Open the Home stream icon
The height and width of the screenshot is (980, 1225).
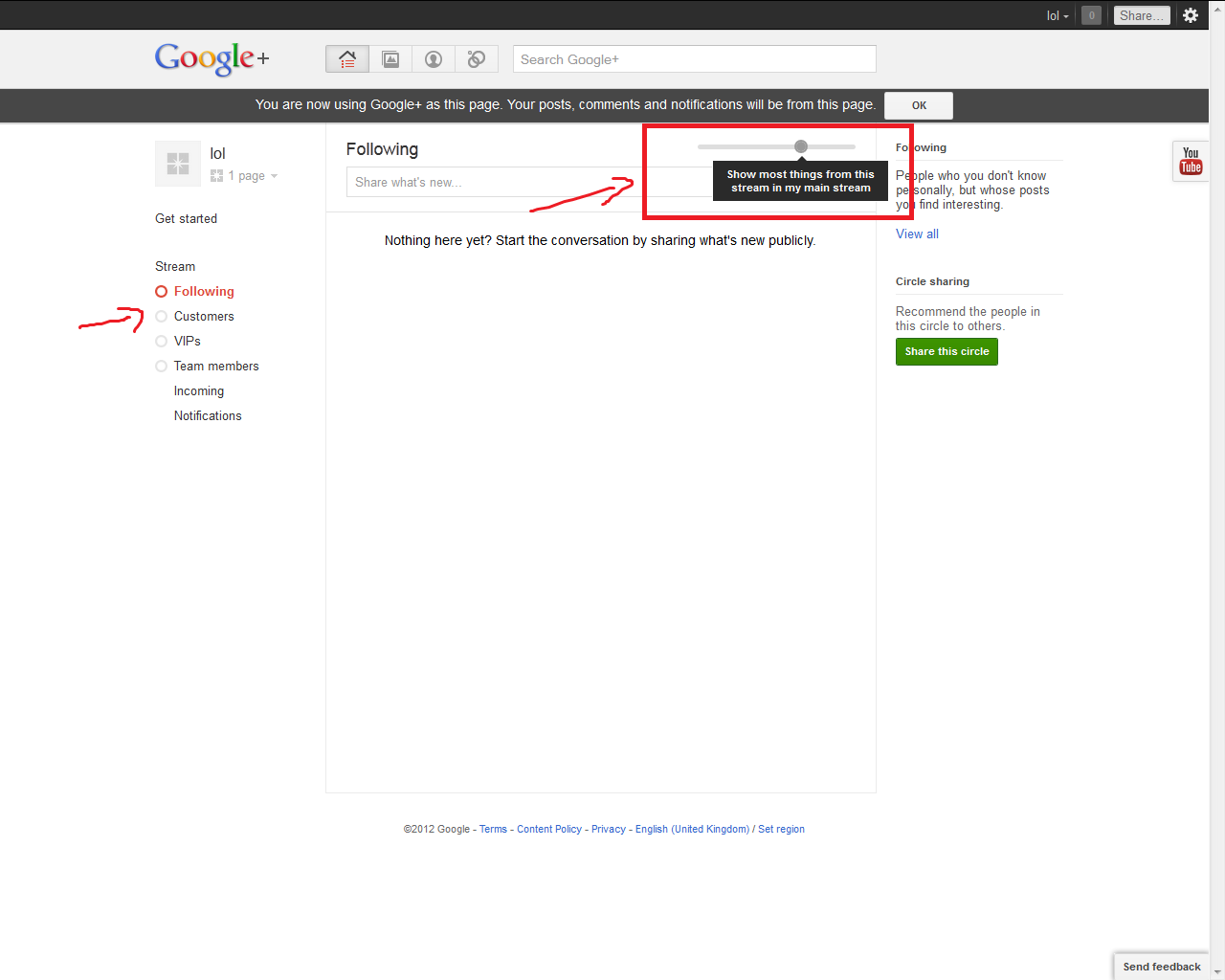[x=347, y=59]
